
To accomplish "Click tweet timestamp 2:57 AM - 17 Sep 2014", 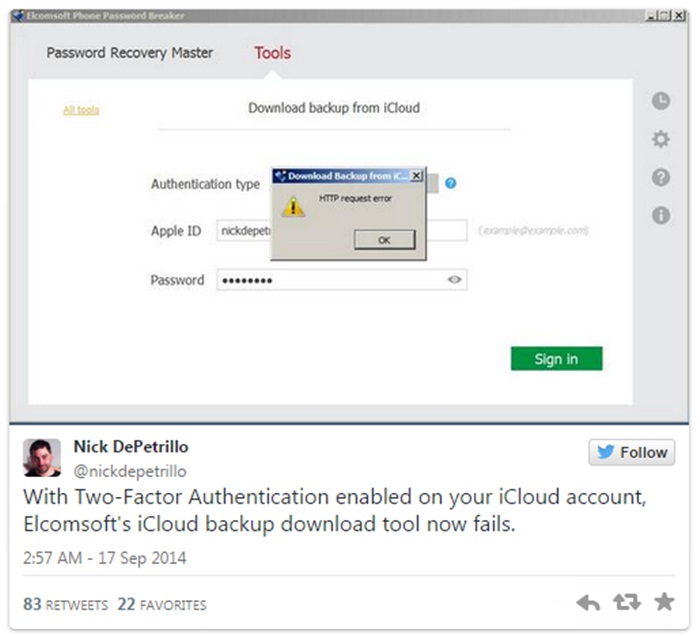I will coord(104,558).
